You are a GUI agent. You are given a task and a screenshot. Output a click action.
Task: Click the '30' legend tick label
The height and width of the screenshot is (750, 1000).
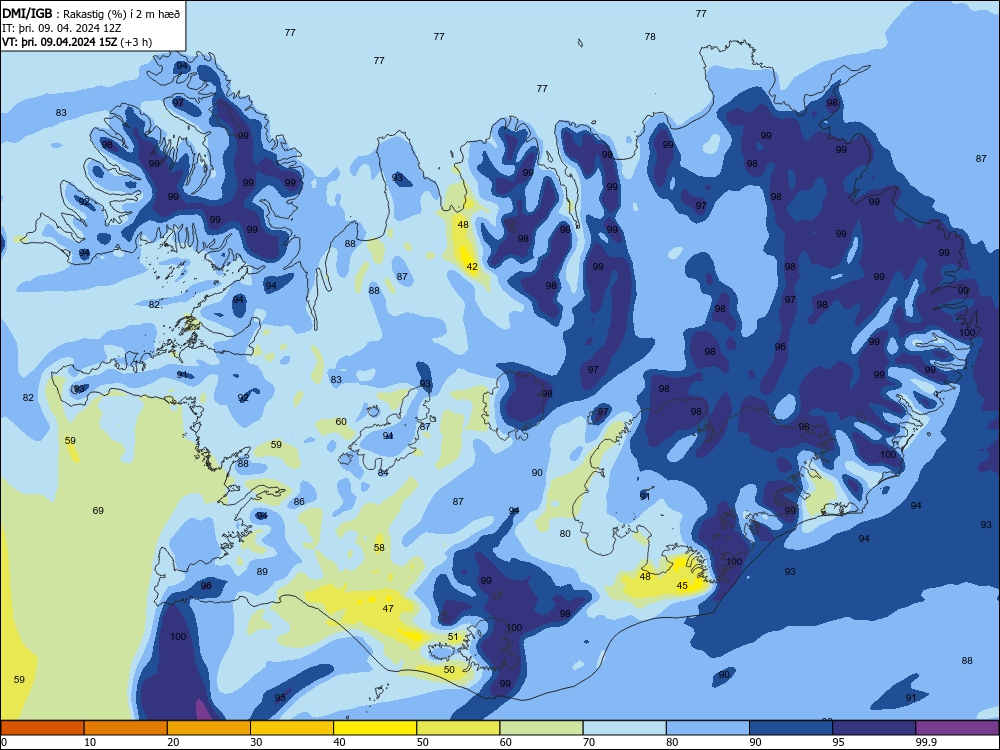(256, 742)
